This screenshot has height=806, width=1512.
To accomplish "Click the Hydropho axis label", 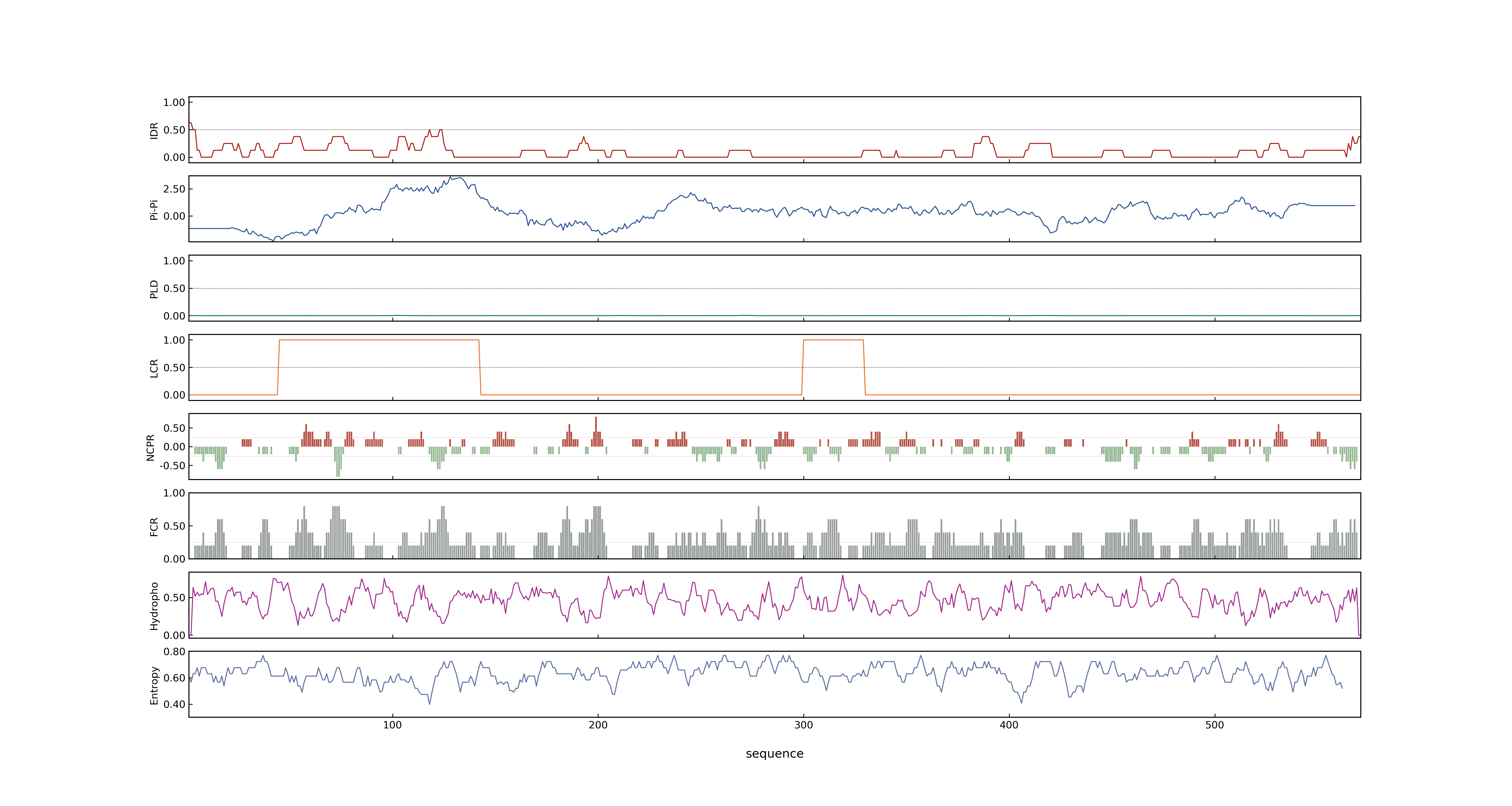I will coord(154,606).
